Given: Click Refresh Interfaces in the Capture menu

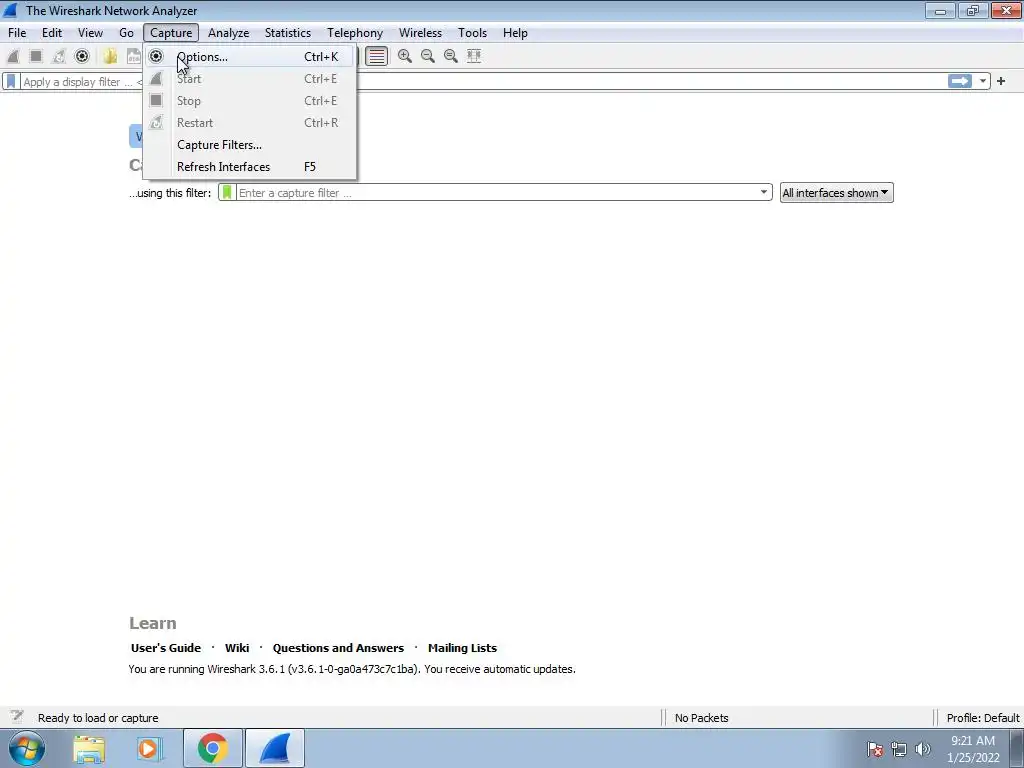Looking at the screenshot, I should tap(250, 167).
